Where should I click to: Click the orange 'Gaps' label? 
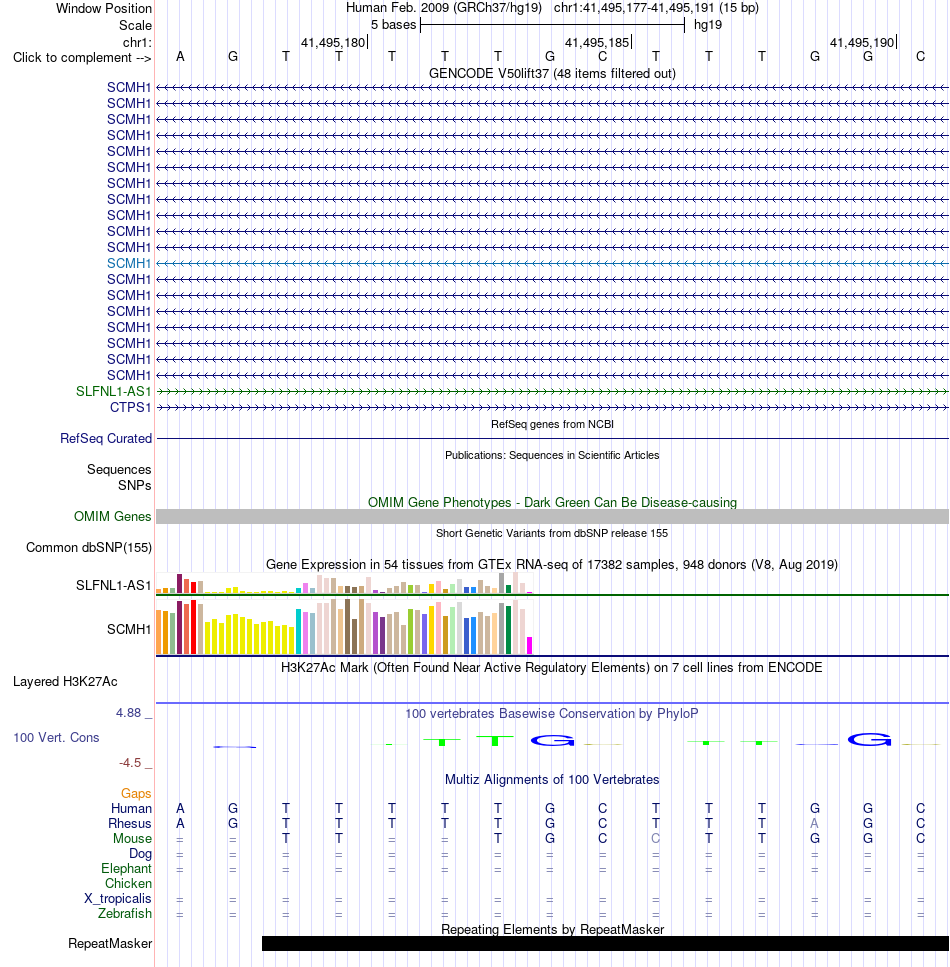136,794
